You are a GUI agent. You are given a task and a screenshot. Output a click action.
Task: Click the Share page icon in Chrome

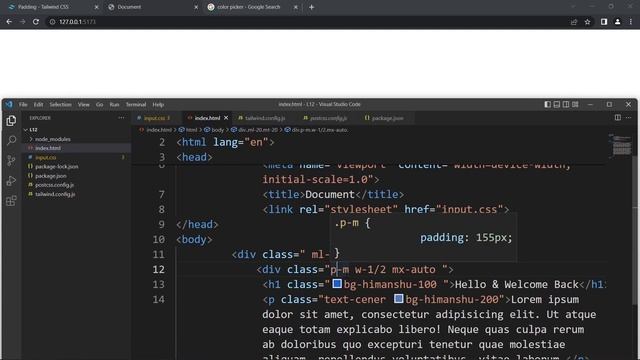(574, 22)
